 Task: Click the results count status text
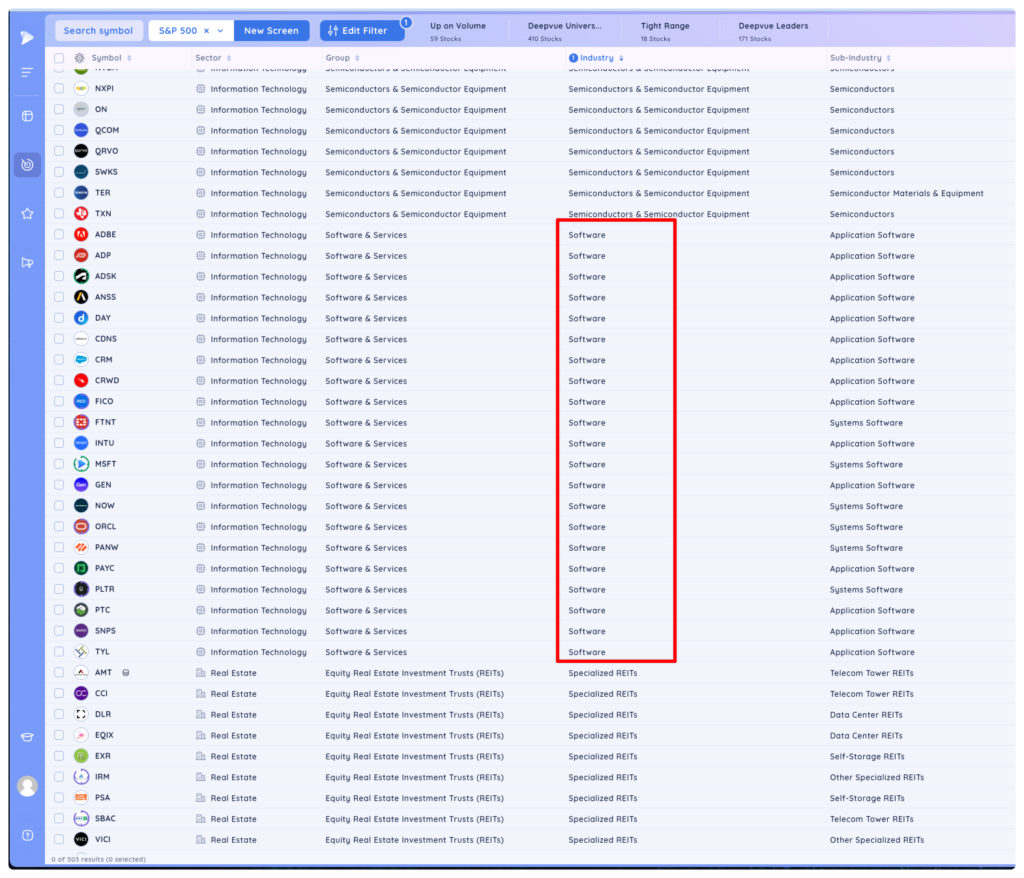(99, 859)
